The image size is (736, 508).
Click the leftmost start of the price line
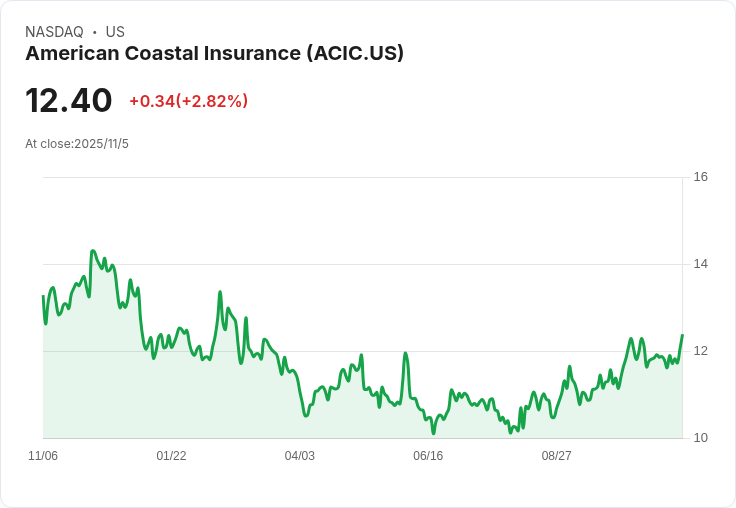[43, 296]
